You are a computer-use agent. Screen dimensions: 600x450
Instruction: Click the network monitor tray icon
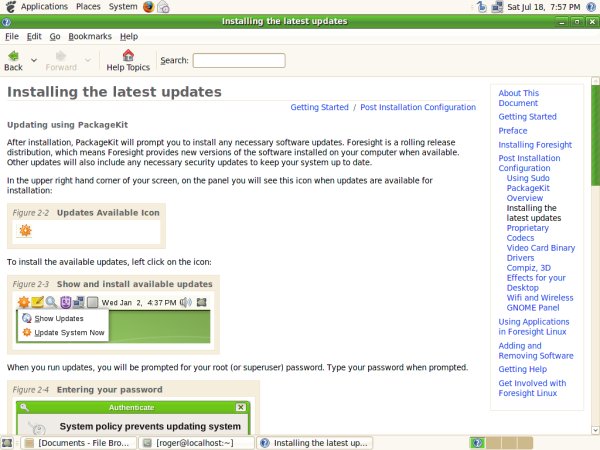(x=497, y=7)
